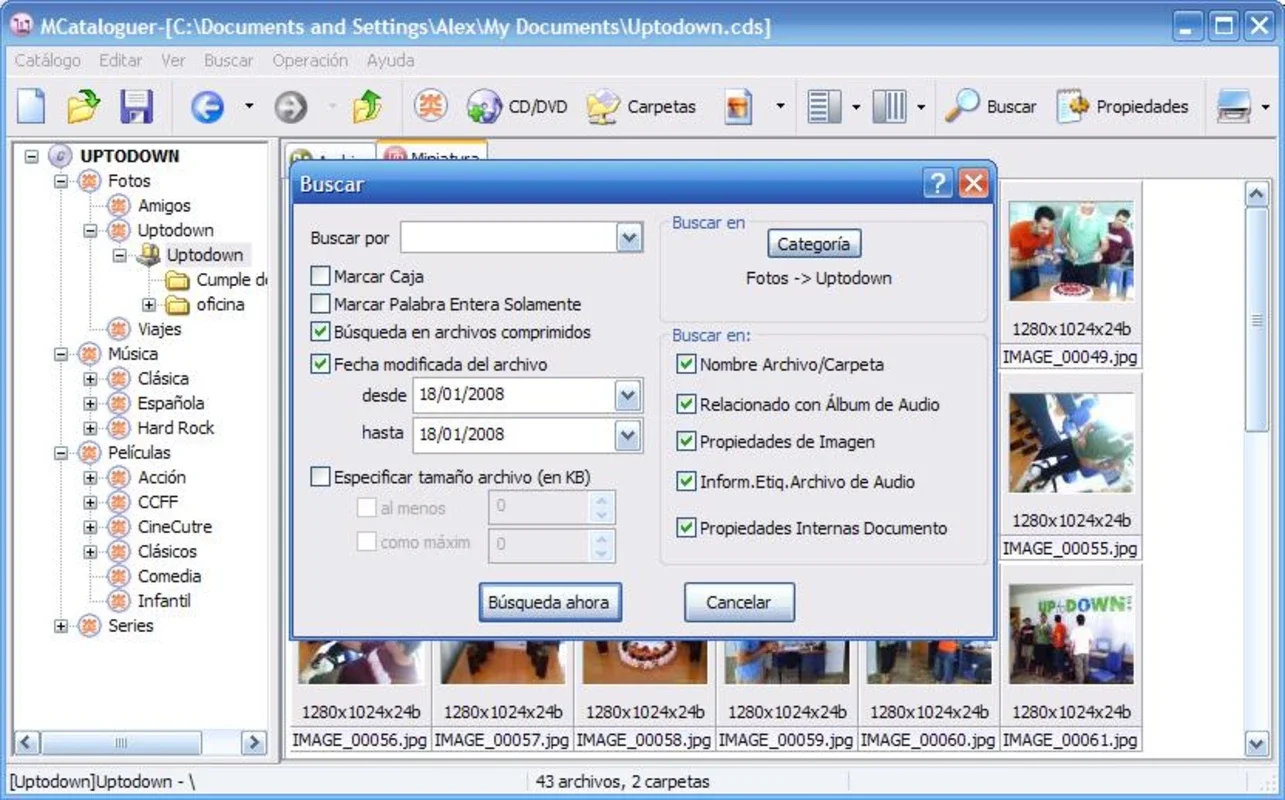Image resolution: width=1285 pixels, height=800 pixels.
Task: Open the Editar menu
Action: 120,60
